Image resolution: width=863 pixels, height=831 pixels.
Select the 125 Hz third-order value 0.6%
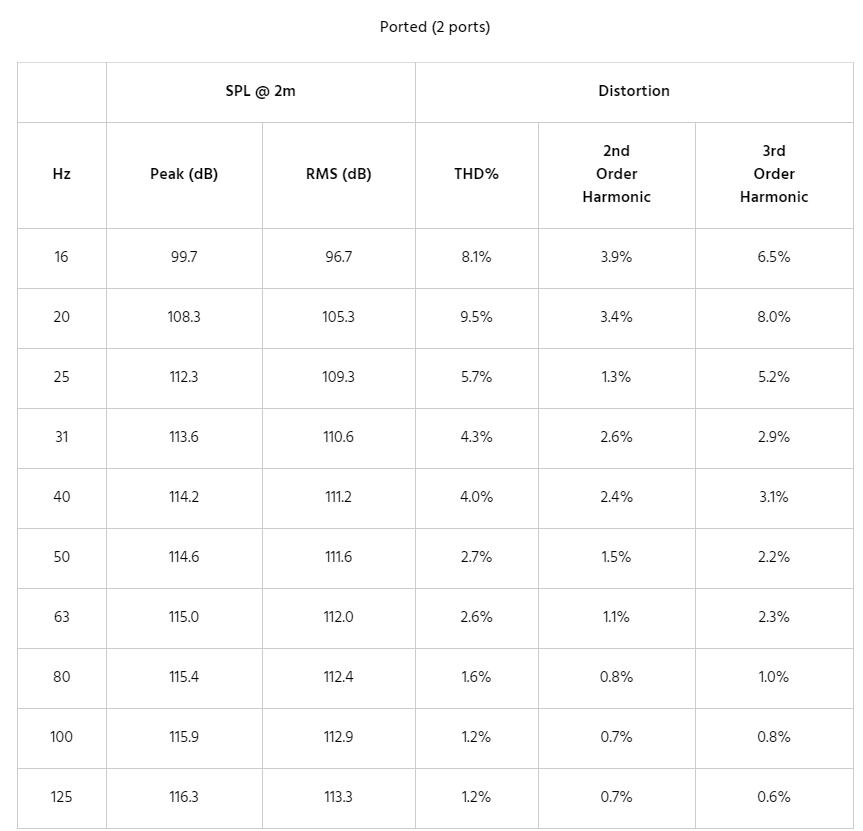pos(774,797)
